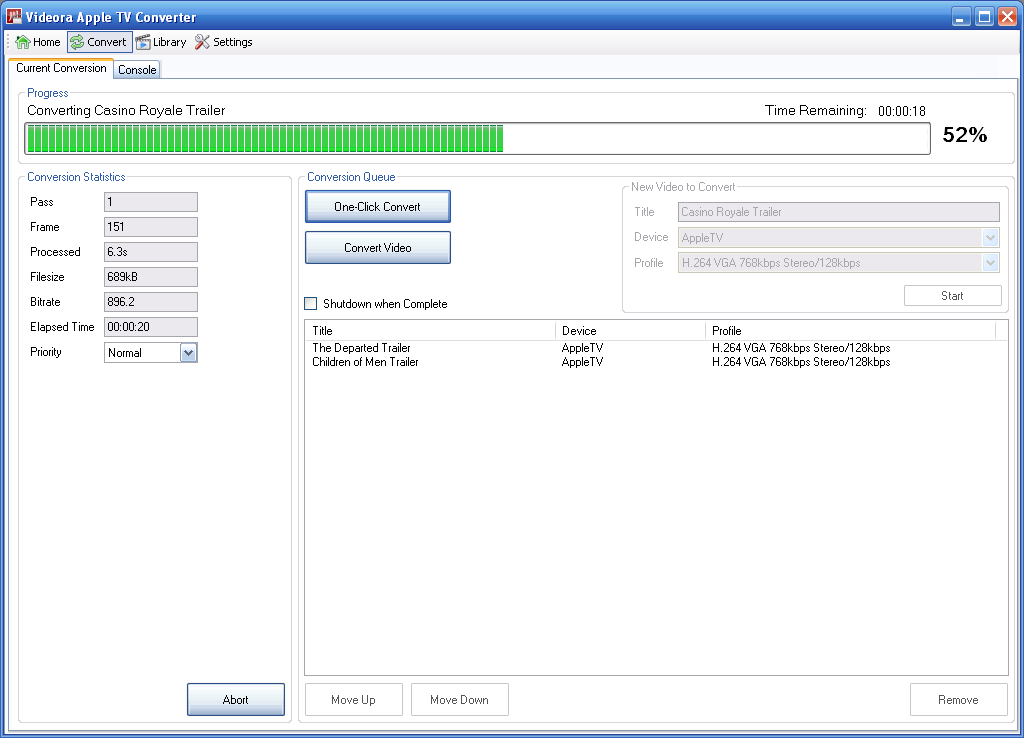Open the Device dropdown arrow
Image resolution: width=1024 pixels, height=738 pixels.
[990, 238]
